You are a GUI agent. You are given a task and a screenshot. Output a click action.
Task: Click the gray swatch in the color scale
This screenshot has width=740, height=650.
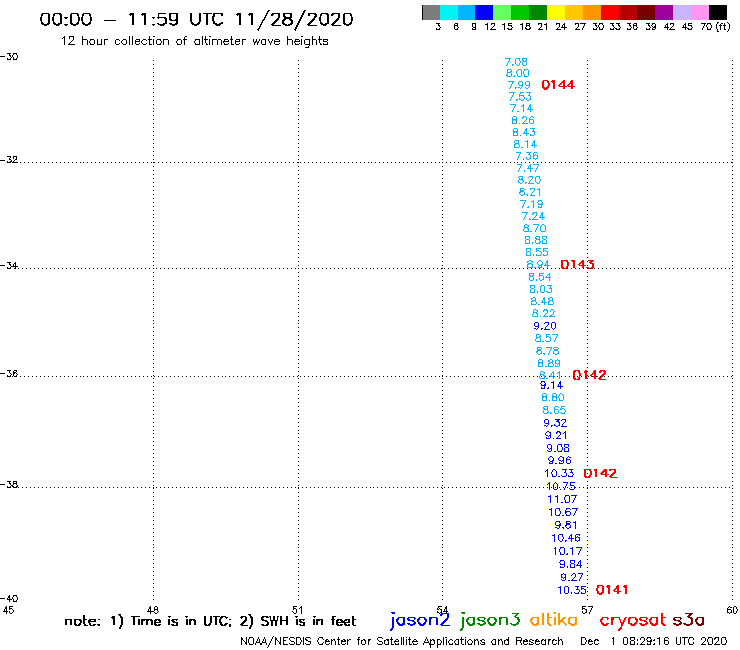(x=431, y=12)
